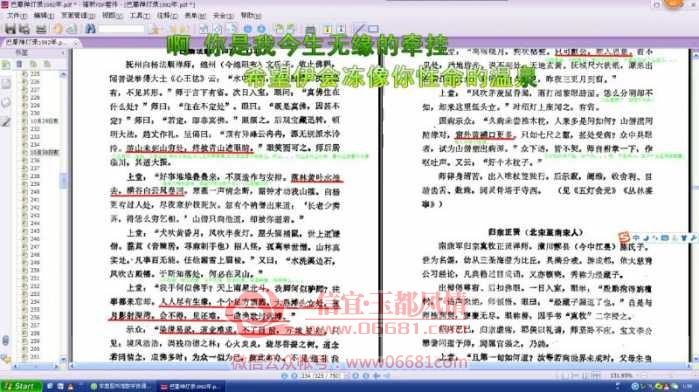Select bookmark 250 in the list
The height and width of the screenshot is (392, 699).
point(35,270)
